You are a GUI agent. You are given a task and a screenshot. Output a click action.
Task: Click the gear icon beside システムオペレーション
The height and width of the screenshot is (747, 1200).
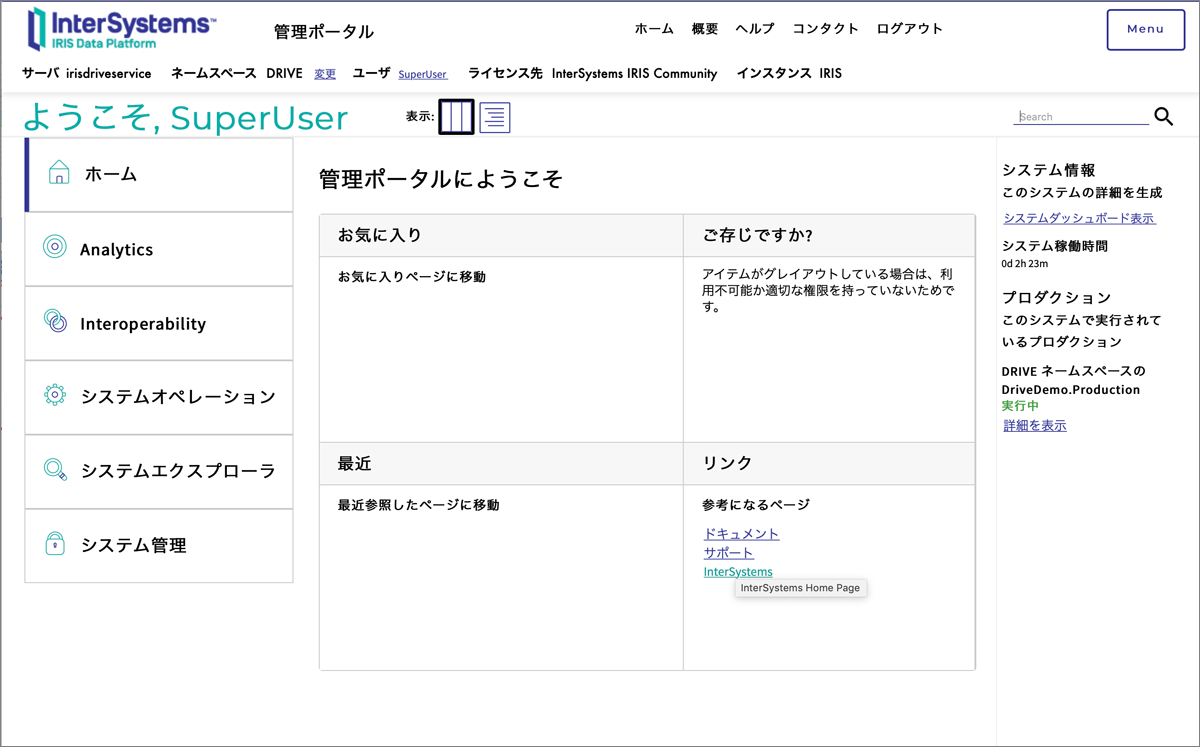pos(55,395)
